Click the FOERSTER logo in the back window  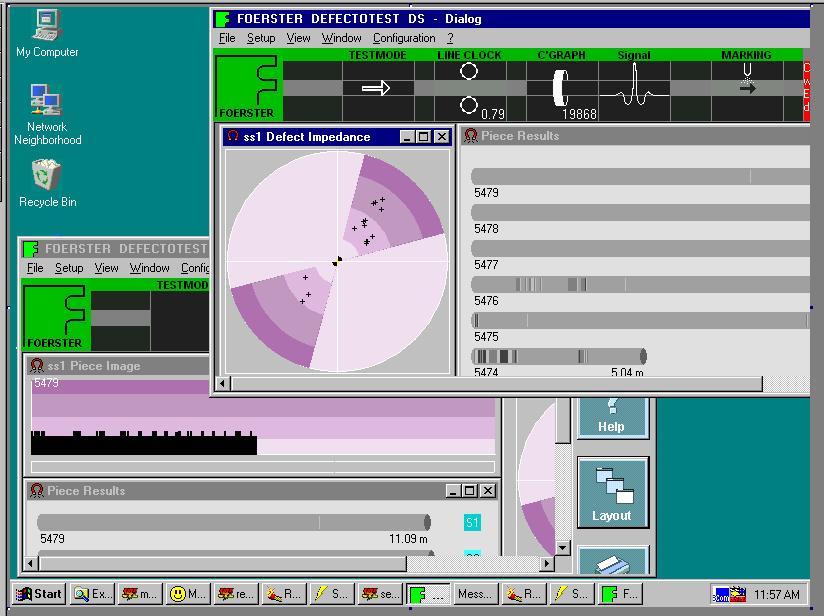coord(55,316)
